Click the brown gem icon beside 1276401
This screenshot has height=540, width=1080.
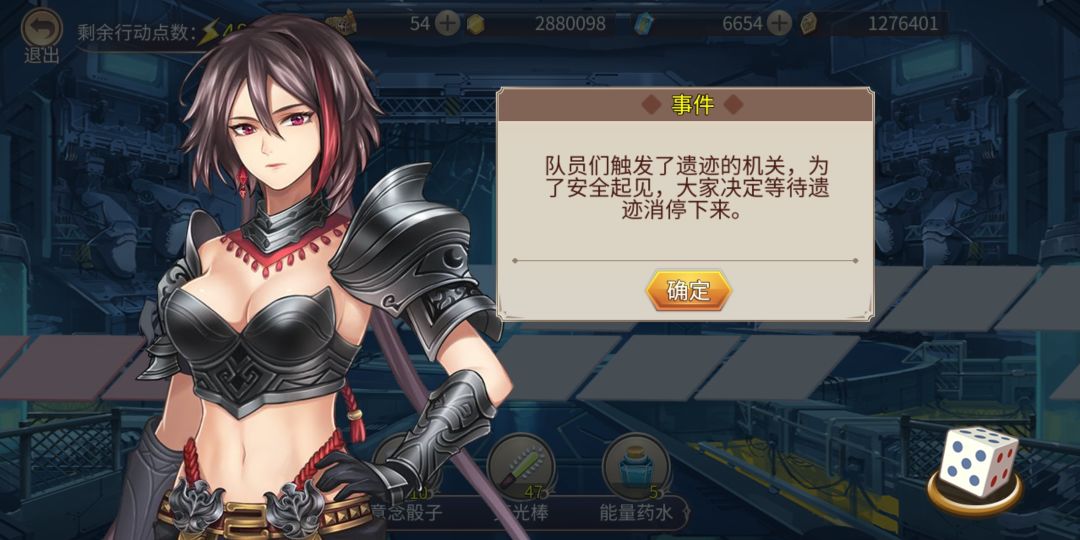(x=809, y=24)
